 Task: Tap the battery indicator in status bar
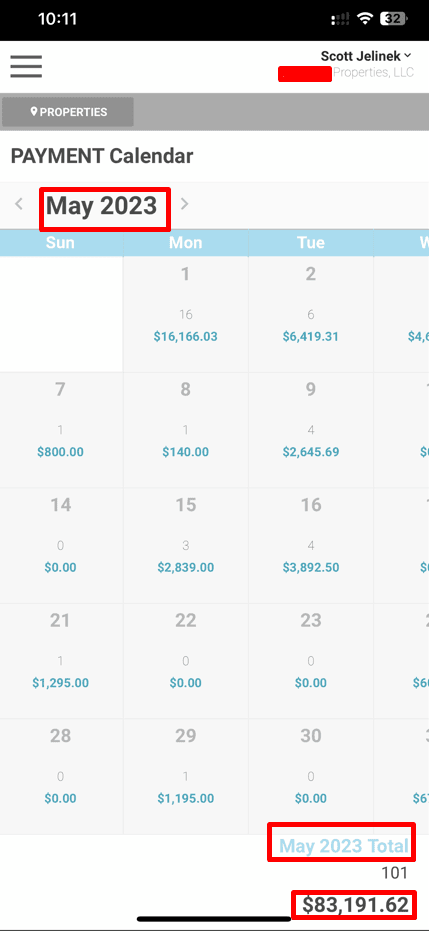393,19
